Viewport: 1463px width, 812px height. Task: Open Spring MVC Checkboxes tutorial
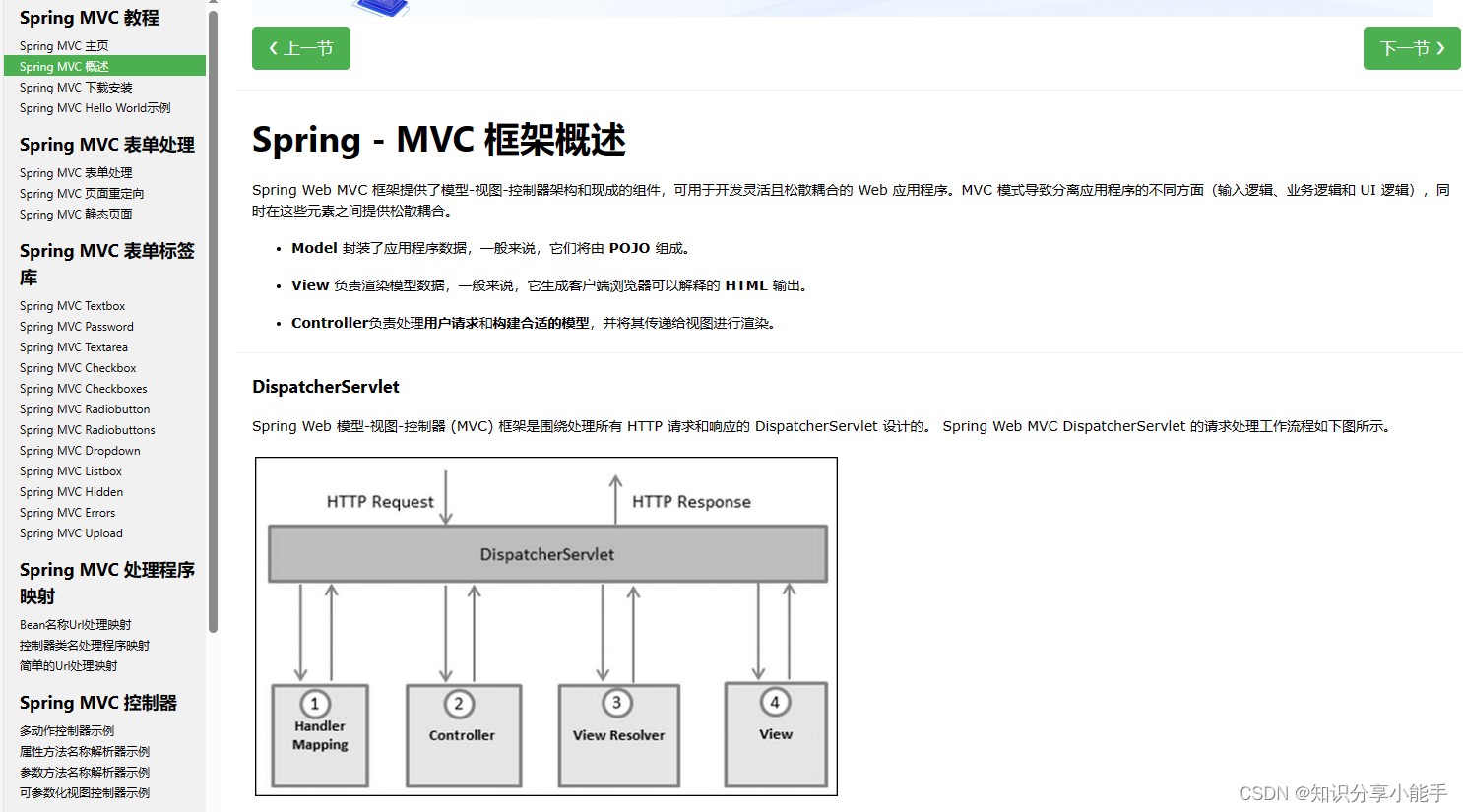(84, 389)
